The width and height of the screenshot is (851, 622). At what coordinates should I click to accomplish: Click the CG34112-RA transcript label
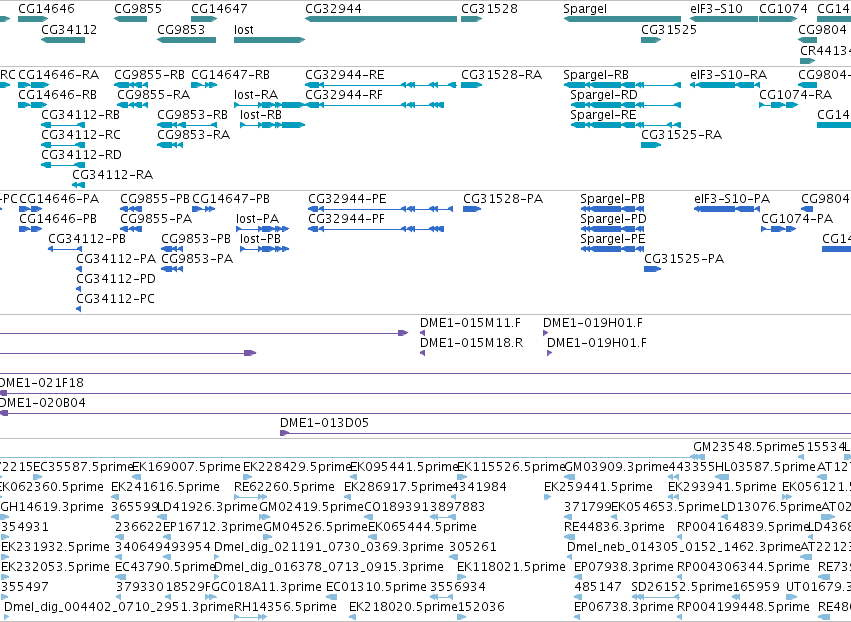click(113, 175)
